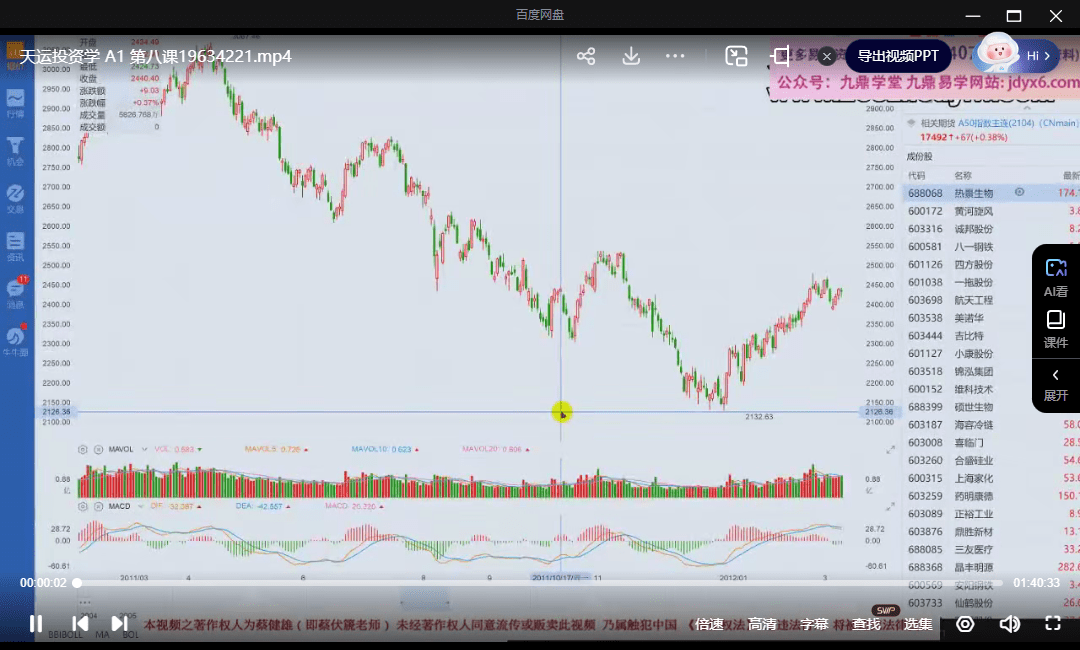The height and width of the screenshot is (650, 1080).
Task: Mute the video volume
Action: pyautogui.click(x=1009, y=624)
